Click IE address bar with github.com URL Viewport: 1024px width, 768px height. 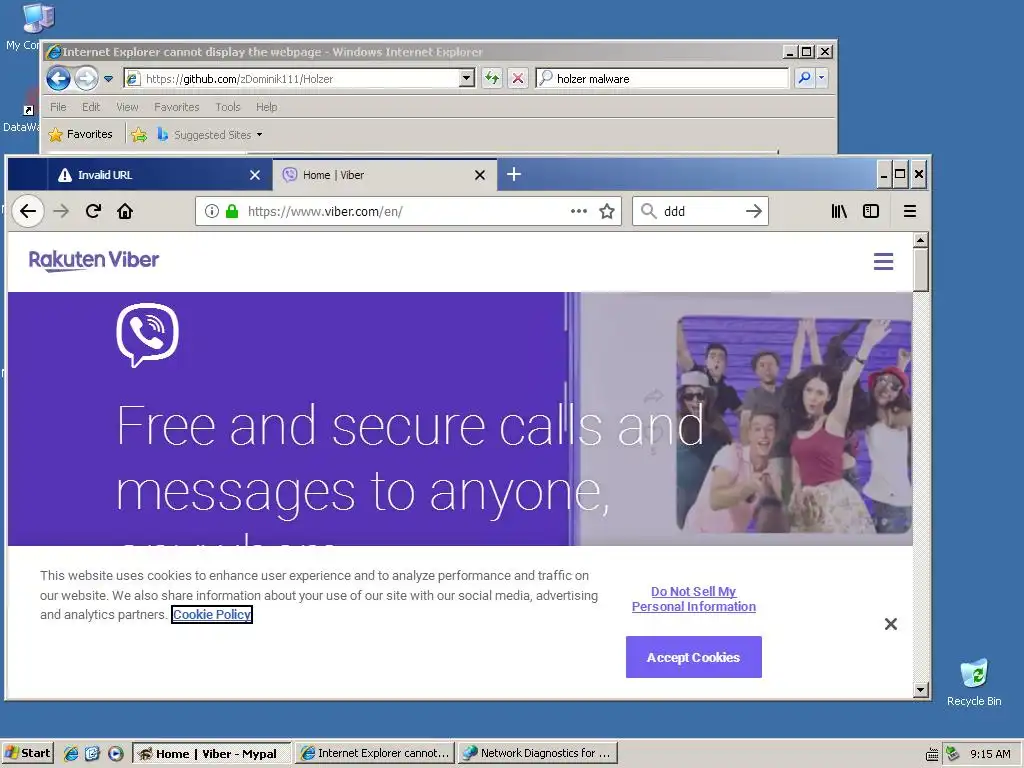300,78
